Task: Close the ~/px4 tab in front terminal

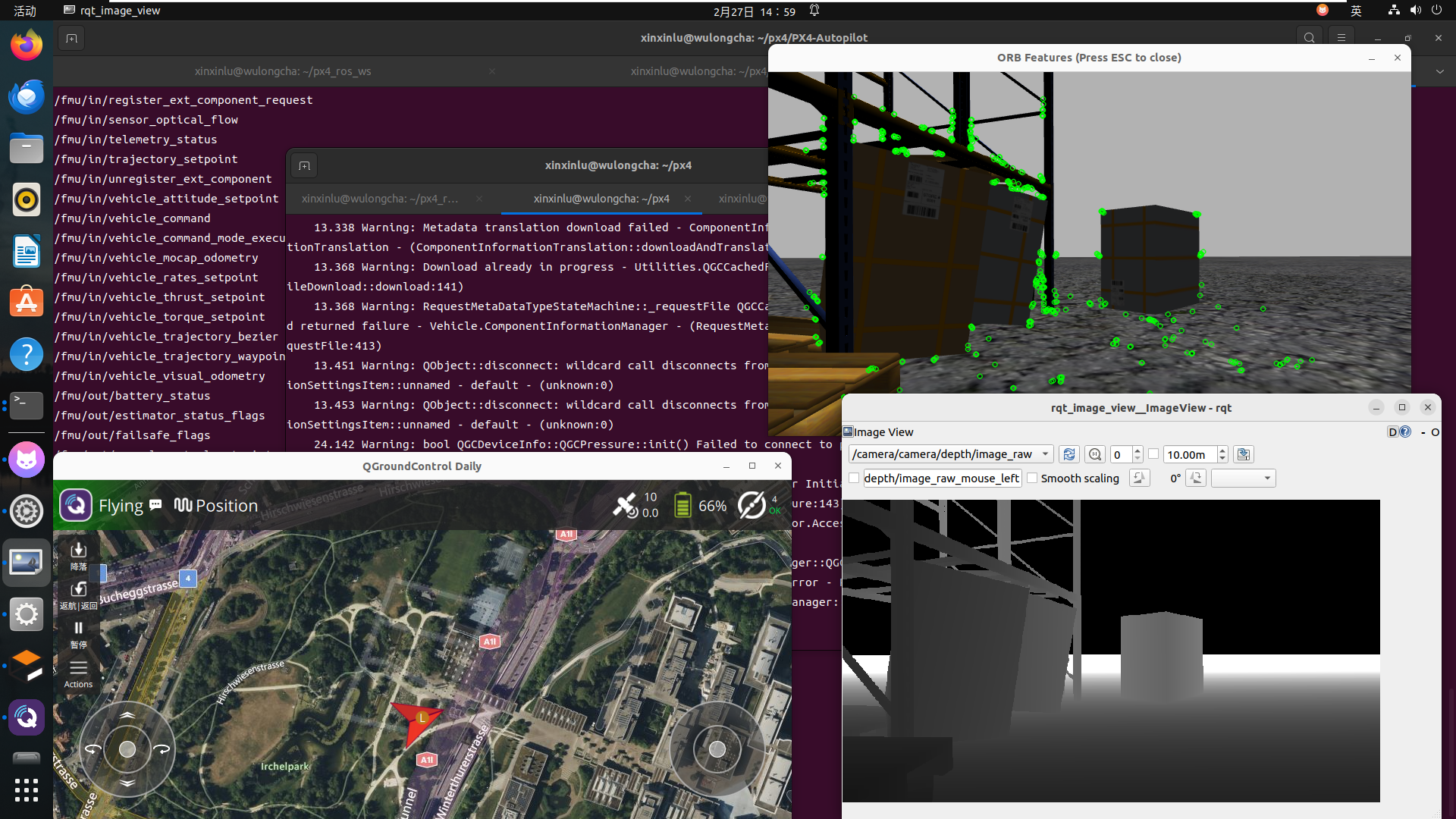Action: (x=687, y=198)
